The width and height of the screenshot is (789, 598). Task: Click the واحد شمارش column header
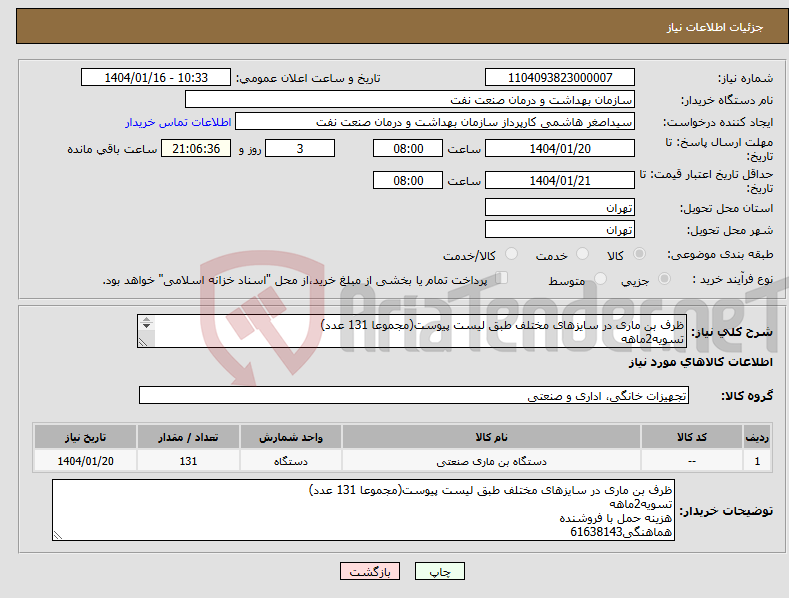291,437
